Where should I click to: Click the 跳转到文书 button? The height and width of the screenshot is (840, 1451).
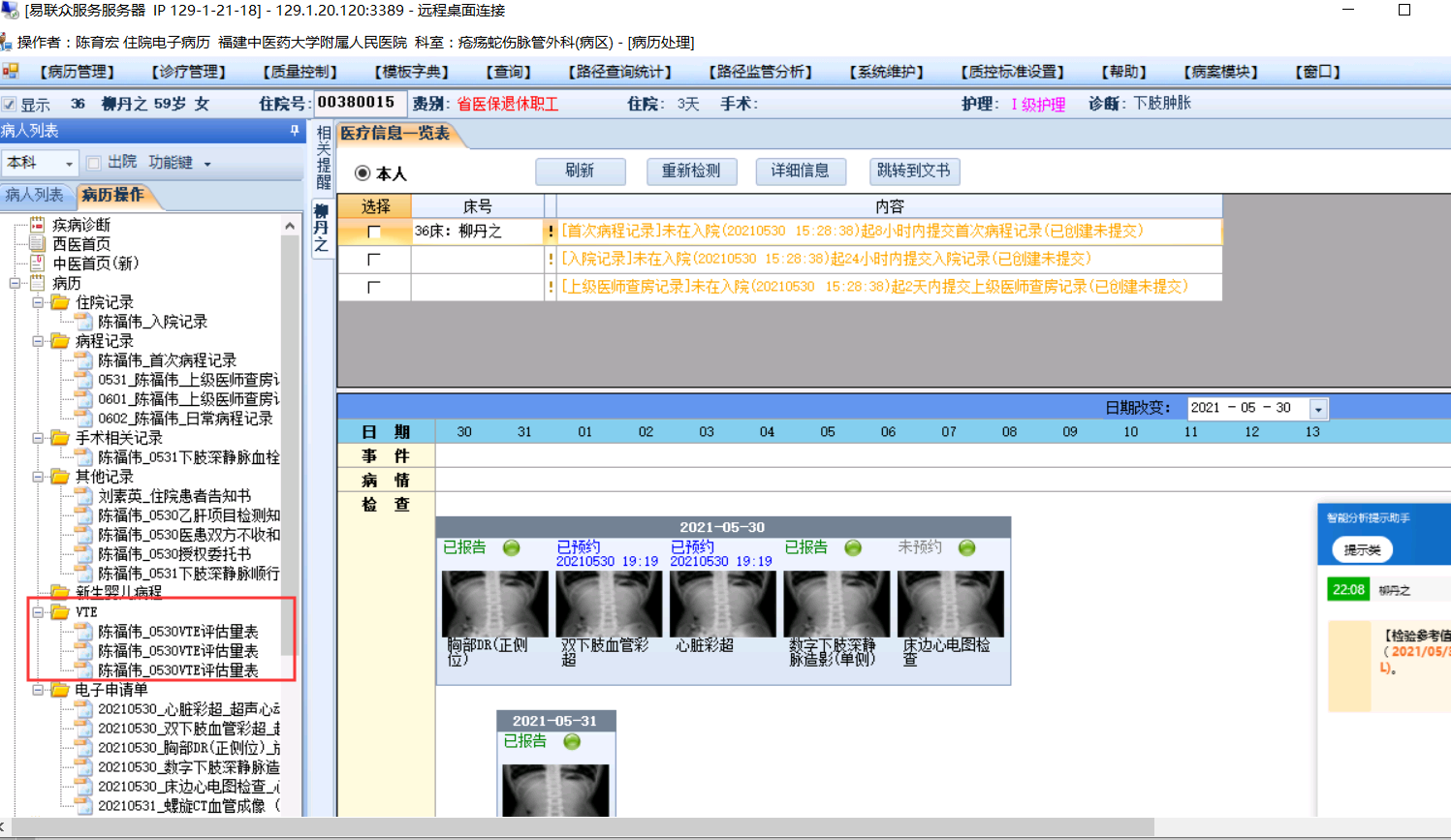tap(913, 171)
